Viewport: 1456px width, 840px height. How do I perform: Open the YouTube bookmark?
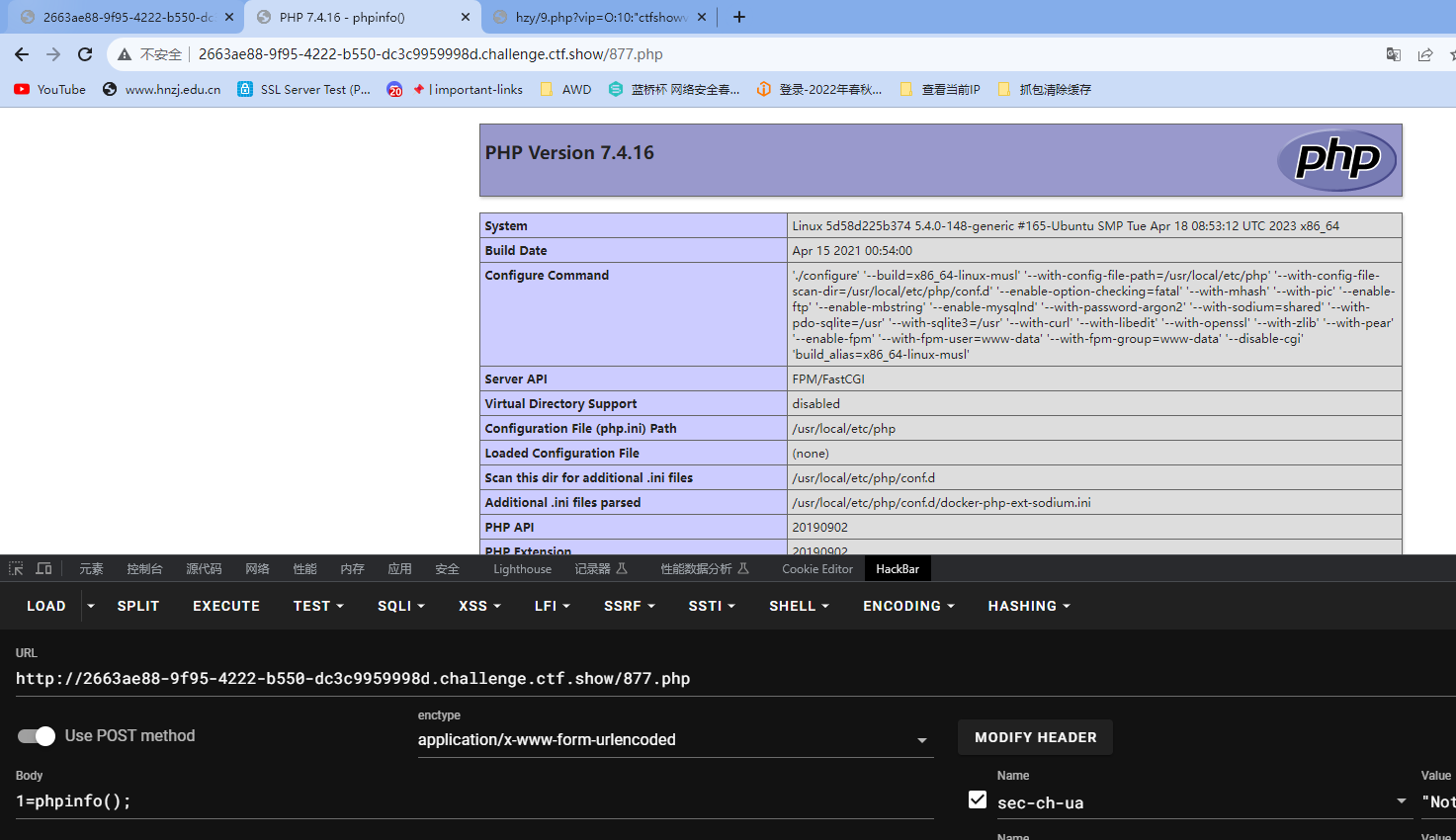click(49, 89)
